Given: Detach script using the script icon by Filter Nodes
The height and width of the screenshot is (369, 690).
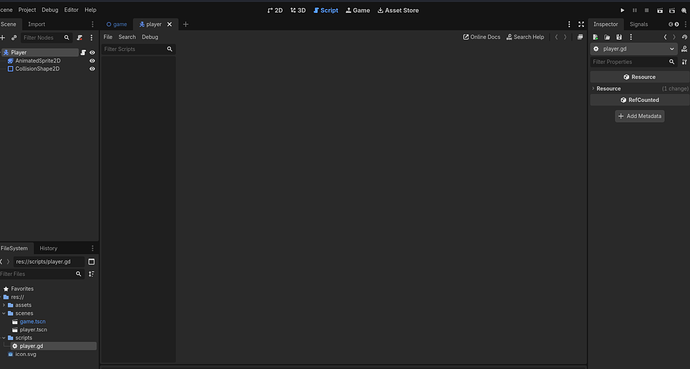Looking at the screenshot, I should [80, 38].
